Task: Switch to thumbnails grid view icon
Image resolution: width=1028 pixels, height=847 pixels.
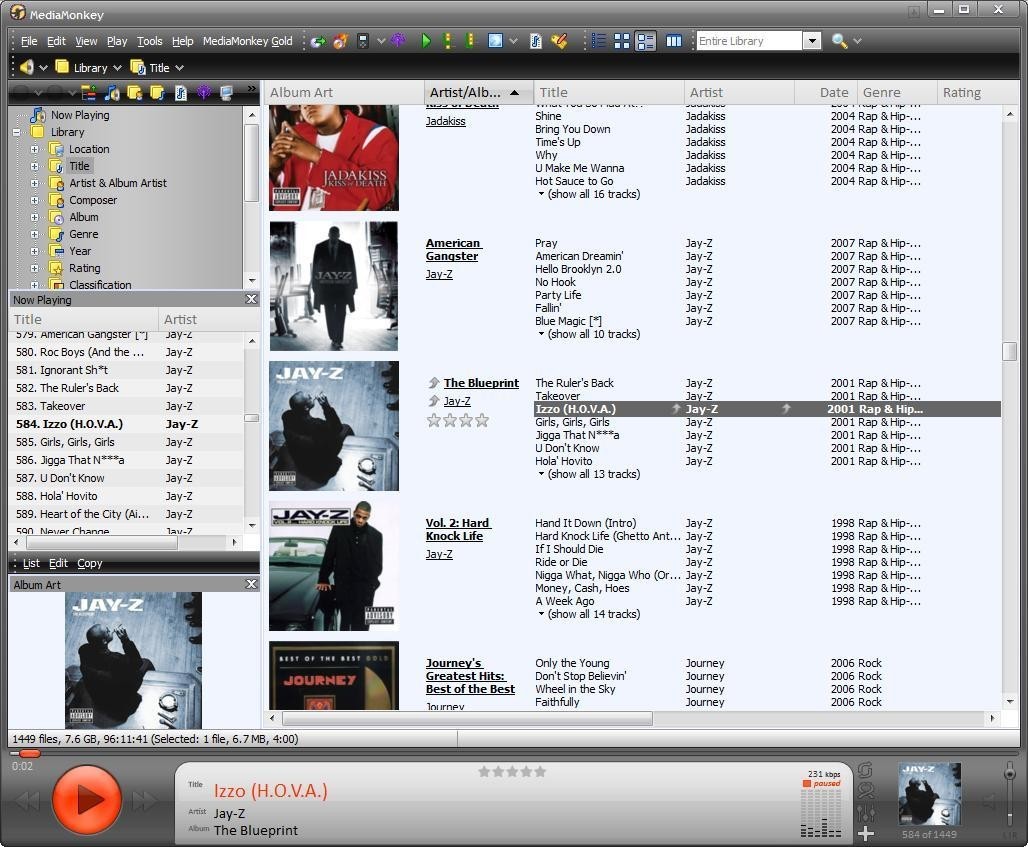Action: pos(622,41)
